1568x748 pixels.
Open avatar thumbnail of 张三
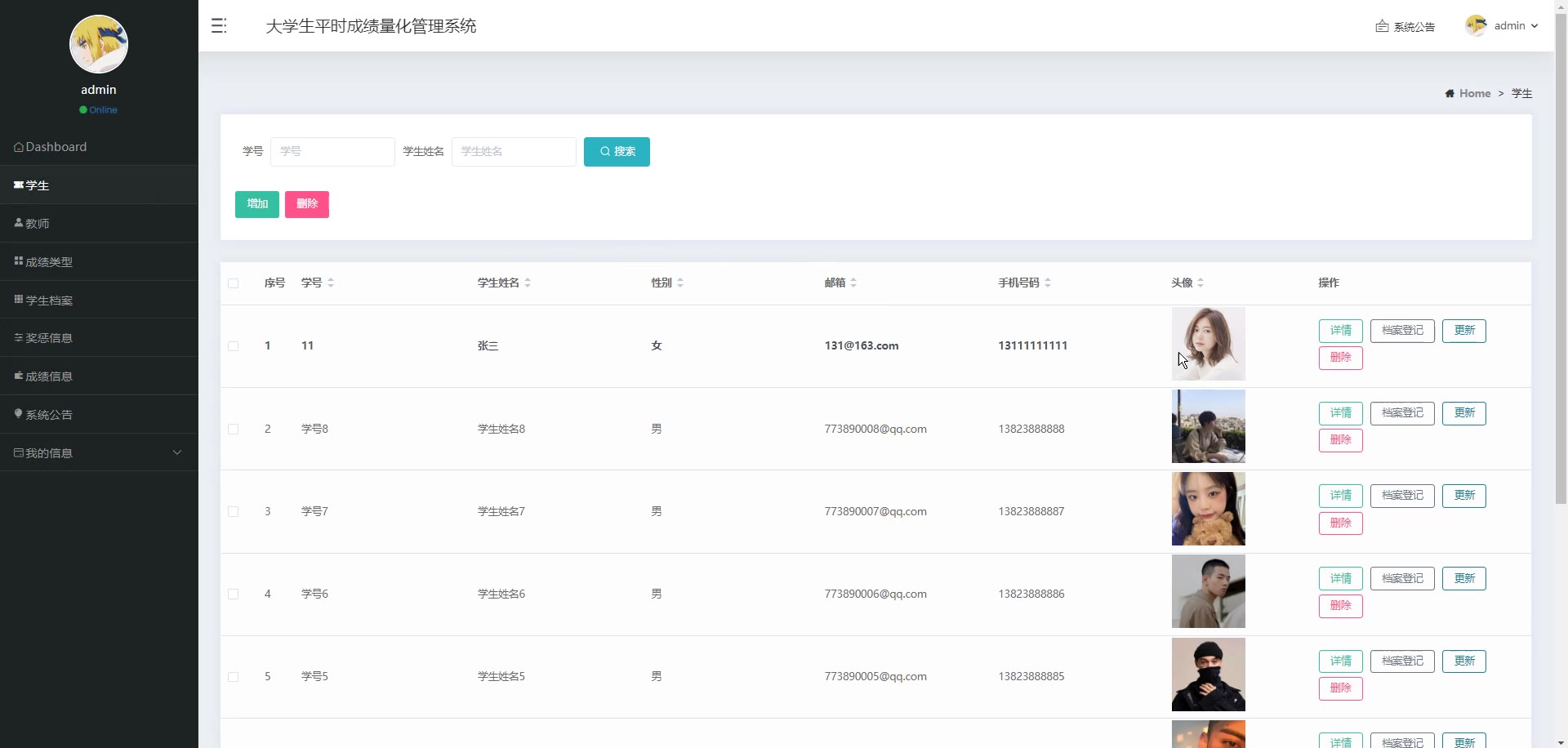point(1209,344)
